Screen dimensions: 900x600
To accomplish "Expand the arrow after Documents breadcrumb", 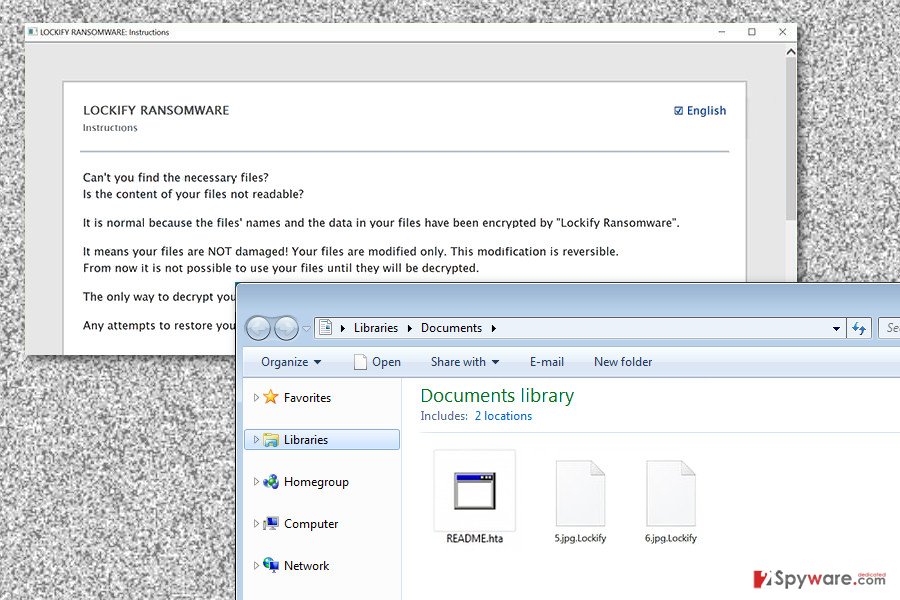I will 494,328.
